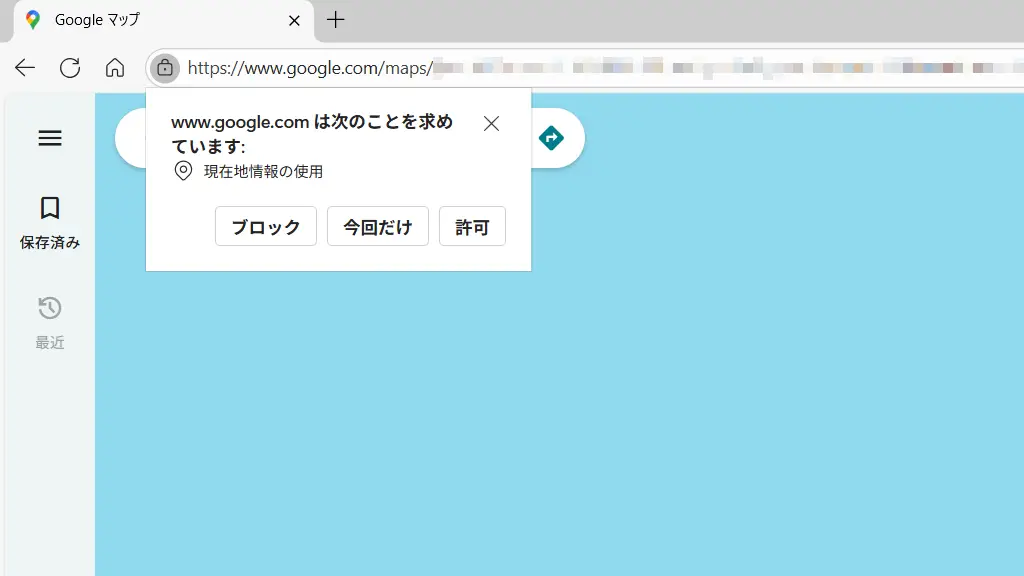
Task: Open a new browser tab
Action: click(336, 20)
